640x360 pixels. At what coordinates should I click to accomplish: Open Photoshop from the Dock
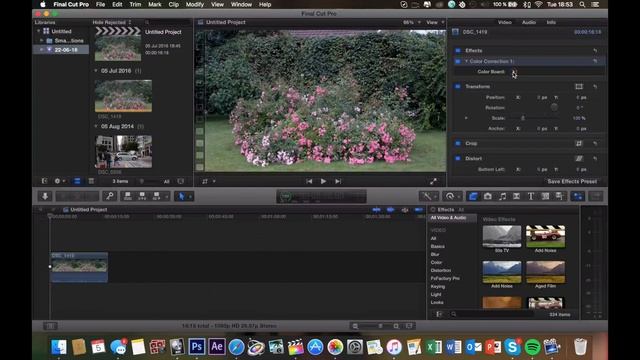coord(197,347)
